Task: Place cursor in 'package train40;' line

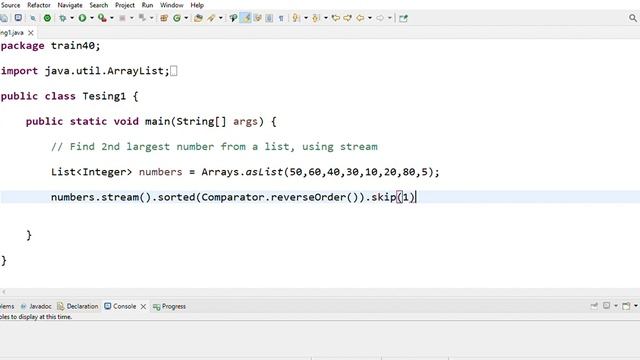Action: pos(50,46)
